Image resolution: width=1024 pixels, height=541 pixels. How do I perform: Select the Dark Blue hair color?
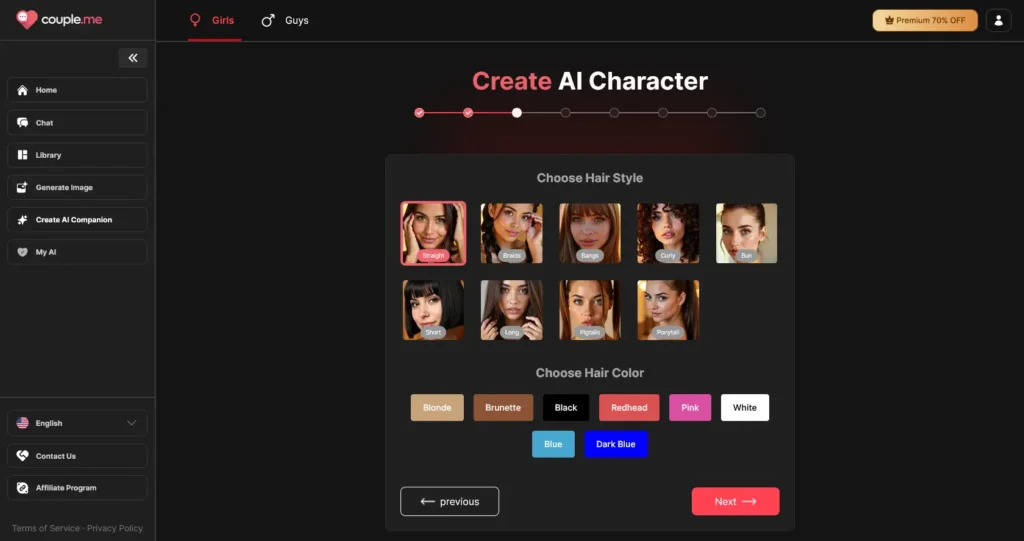(x=616, y=444)
